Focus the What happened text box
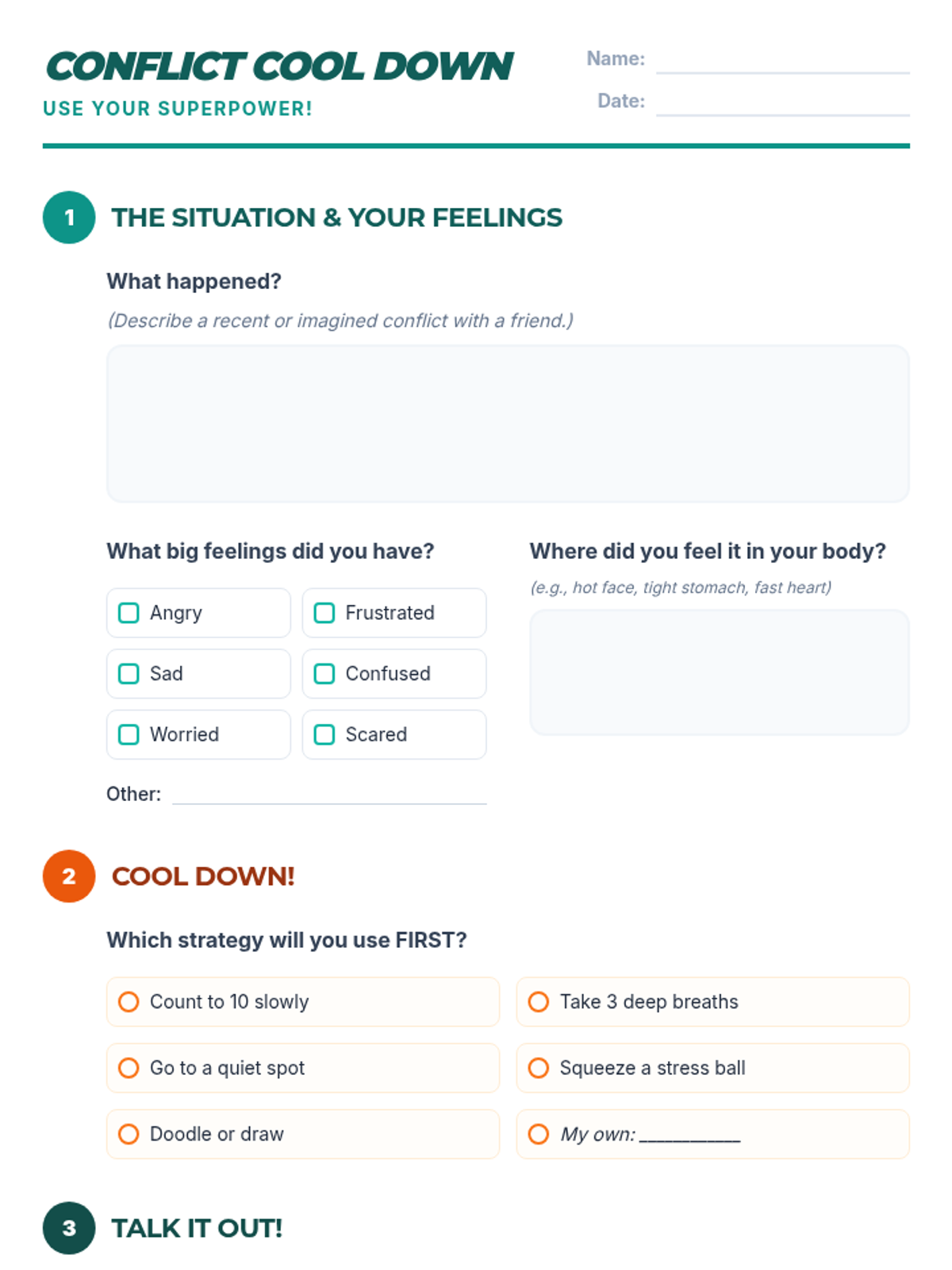The height and width of the screenshot is (1270, 952). [x=508, y=424]
